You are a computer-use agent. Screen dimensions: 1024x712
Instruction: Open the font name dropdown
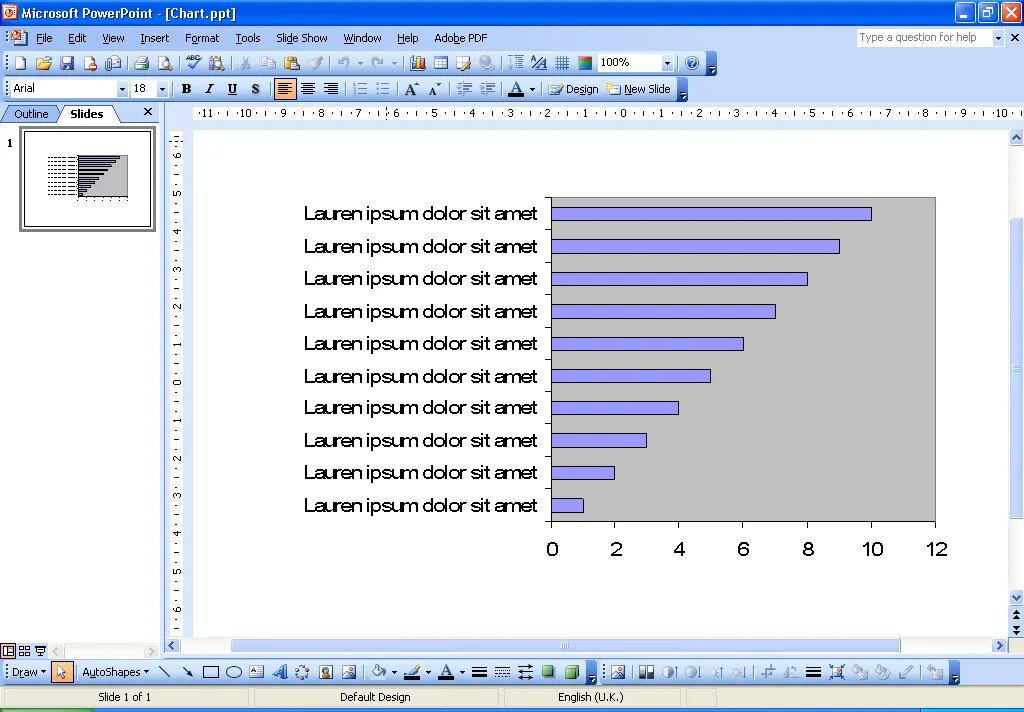tap(122, 89)
